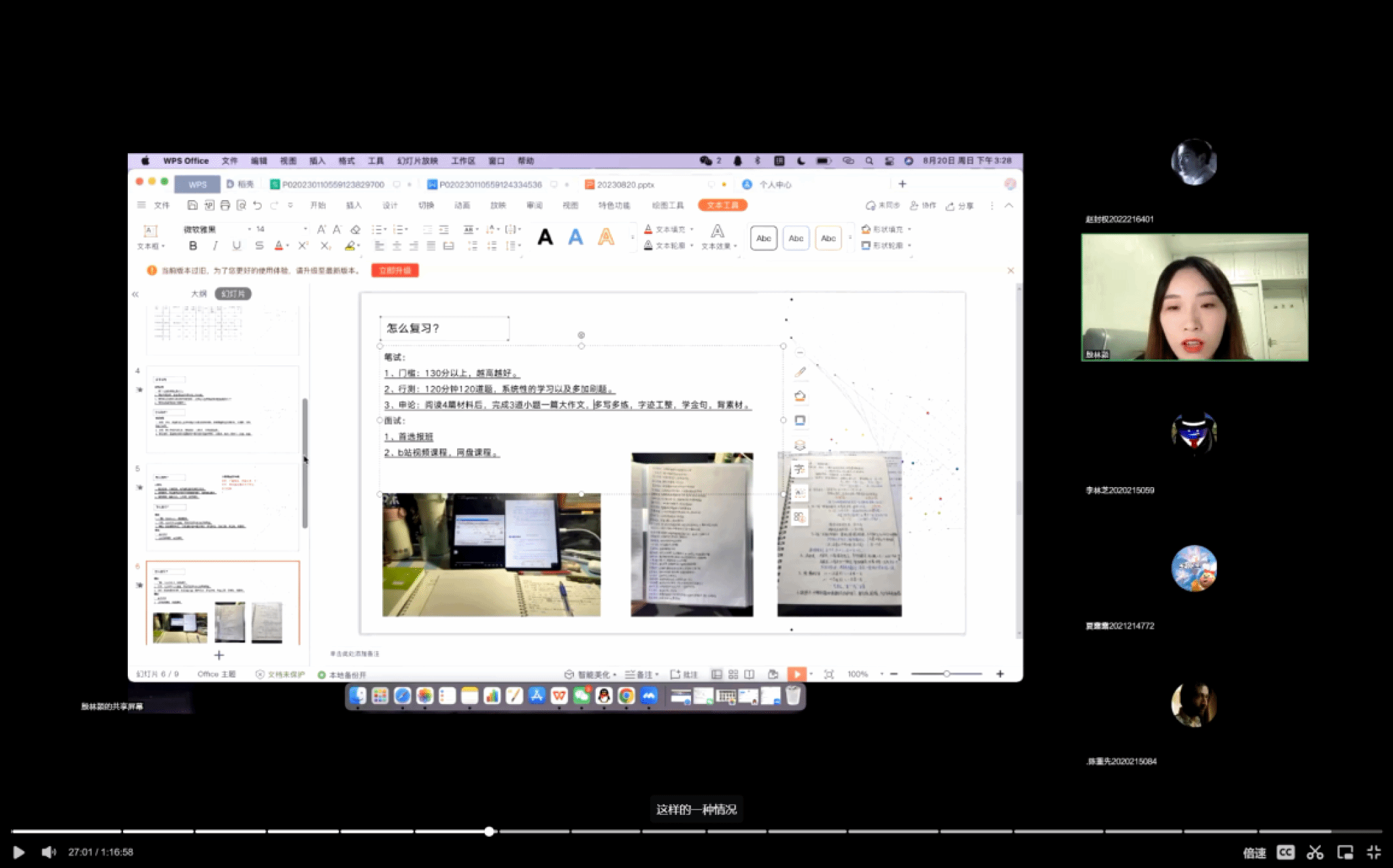Toggle italic text formatting
The height and width of the screenshot is (868, 1393).
pyautogui.click(x=215, y=246)
